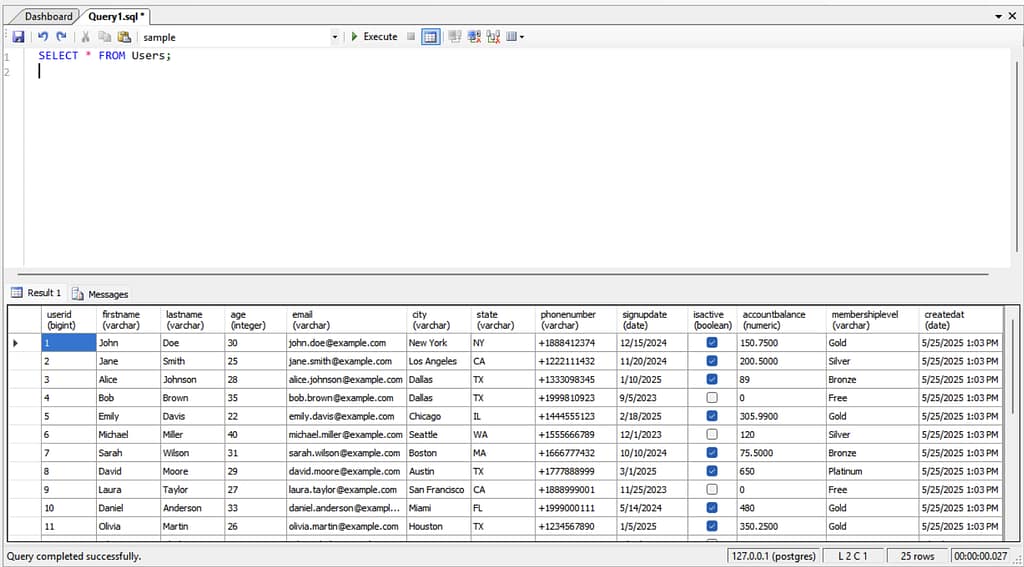Switch to the Dashboard tab
Screen dimensions: 1024x567
48,16
